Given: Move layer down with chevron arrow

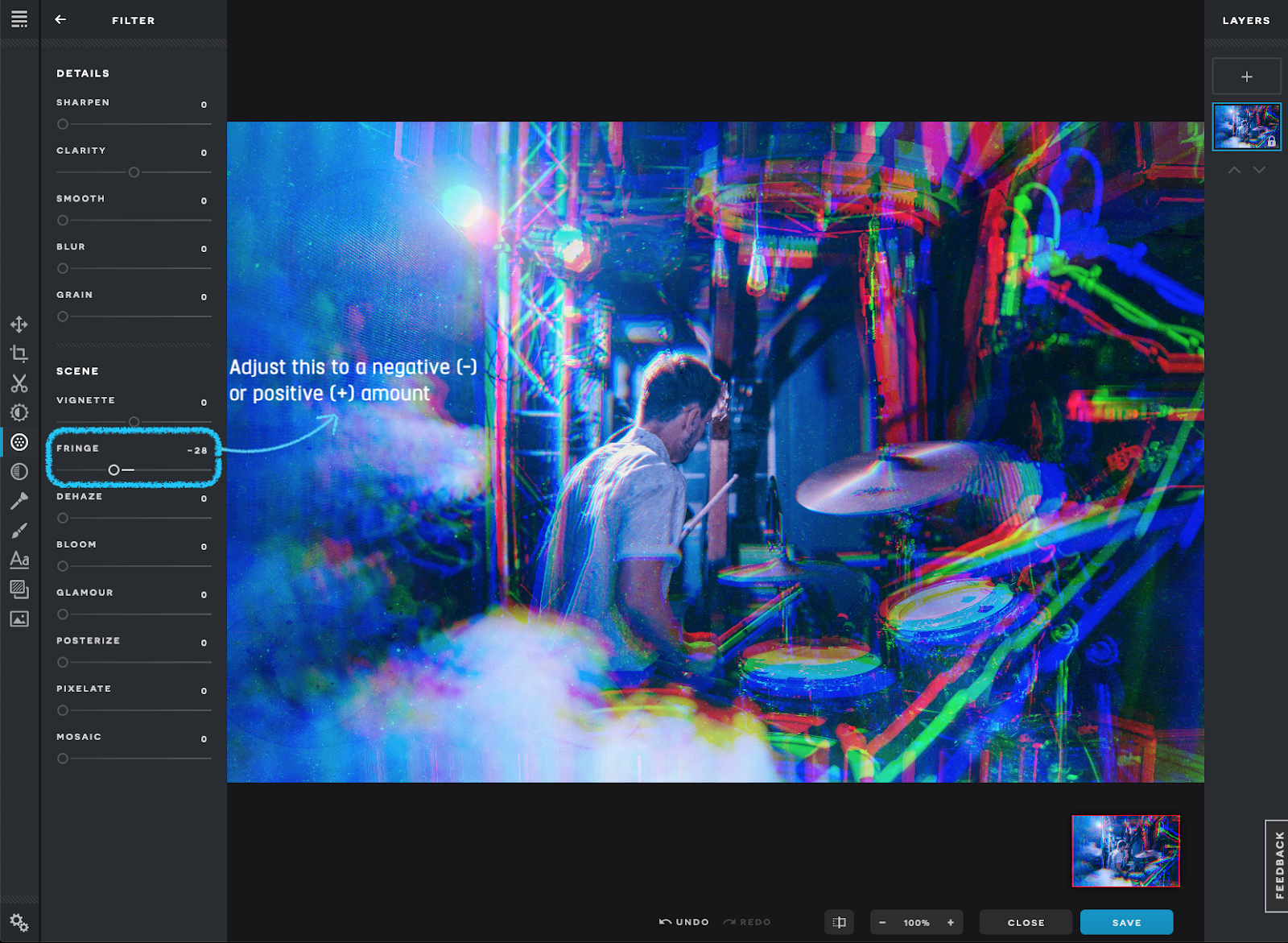Looking at the screenshot, I should pos(1259,170).
